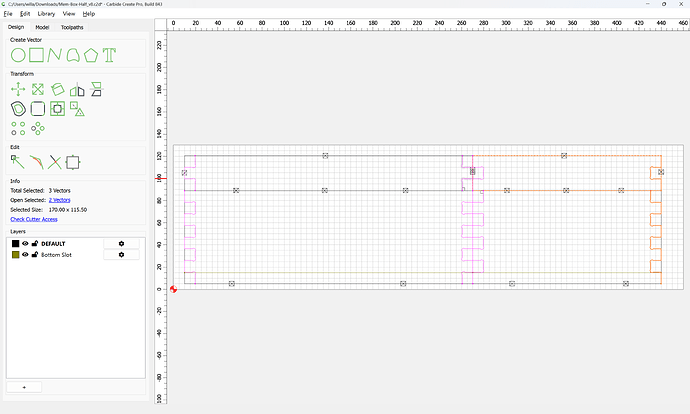The height and width of the screenshot is (414, 690).
Task: Open the Library menu
Action: [x=46, y=14]
